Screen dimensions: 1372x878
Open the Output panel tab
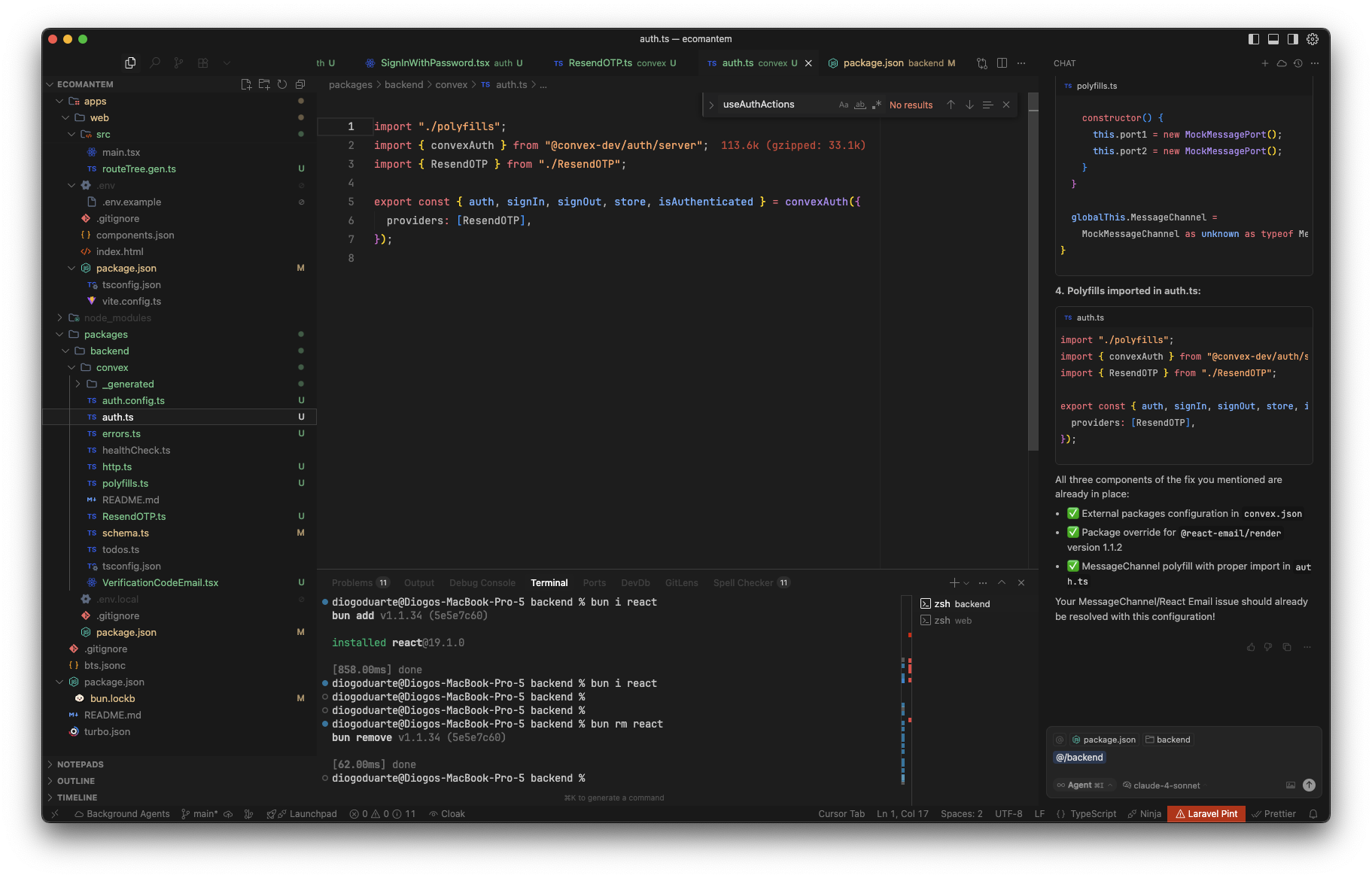[x=419, y=582]
